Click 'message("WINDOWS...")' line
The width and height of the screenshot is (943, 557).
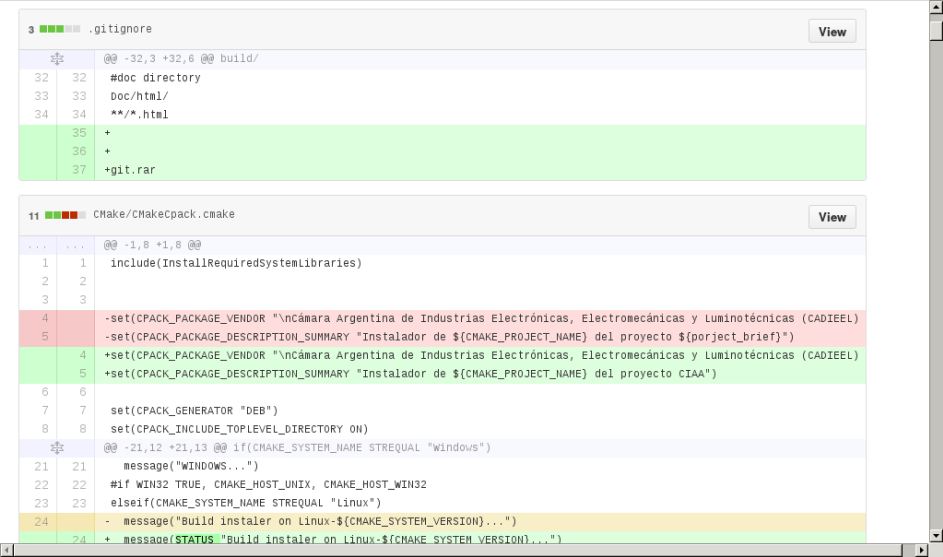pyautogui.click(x=480, y=467)
